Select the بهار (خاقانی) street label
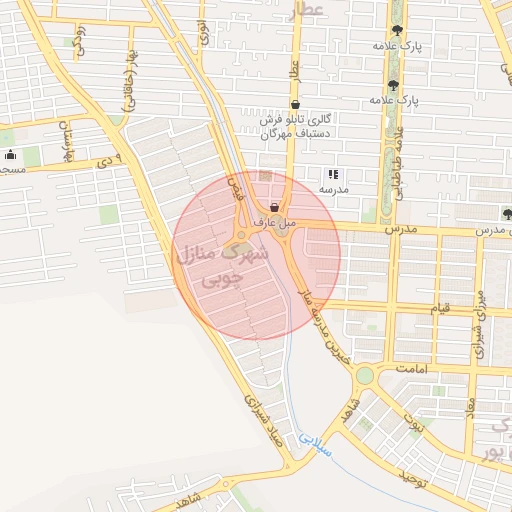The width and height of the screenshot is (512, 512). pyautogui.click(x=130, y=81)
